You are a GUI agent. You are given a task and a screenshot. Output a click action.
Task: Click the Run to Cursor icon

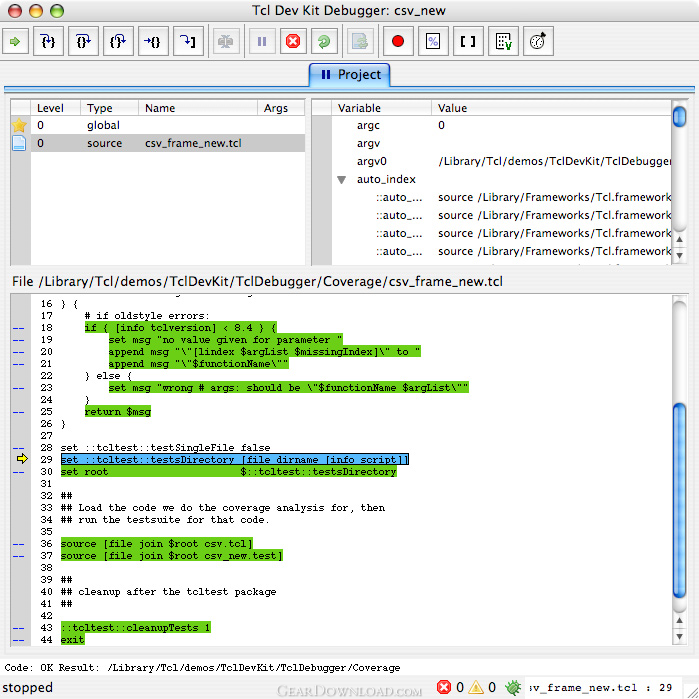coord(153,41)
